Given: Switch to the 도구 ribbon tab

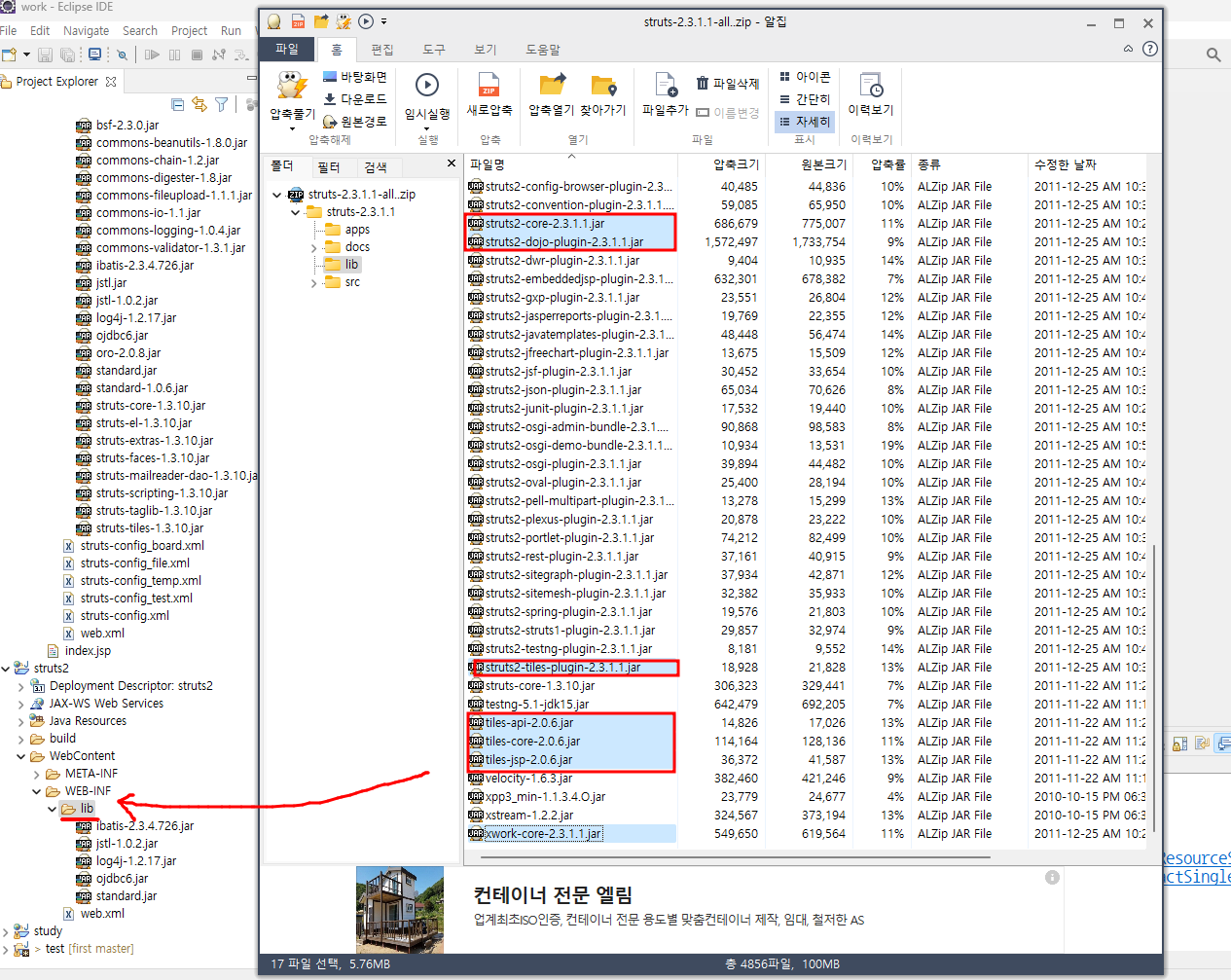Looking at the screenshot, I should [434, 49].
